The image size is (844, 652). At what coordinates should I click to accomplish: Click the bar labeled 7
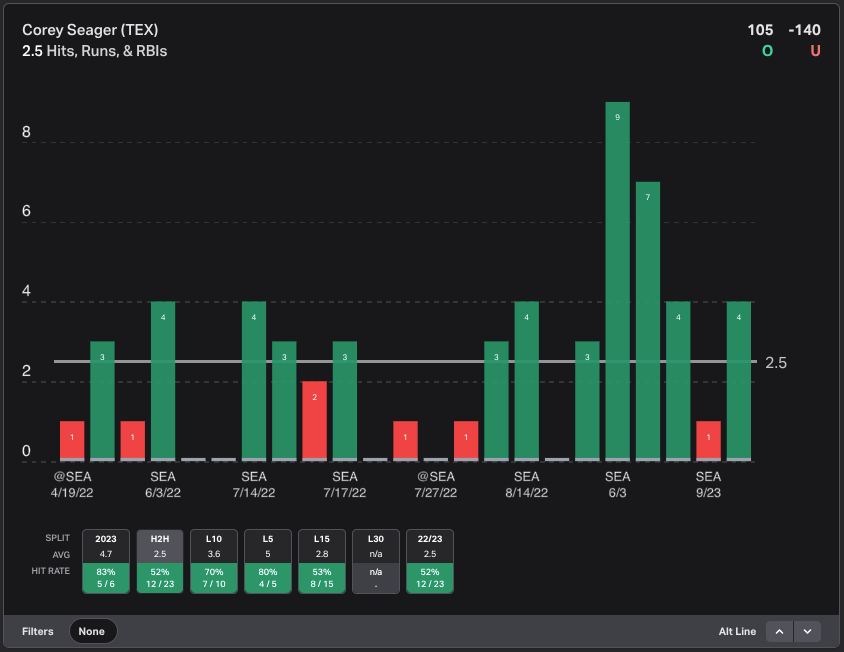coord(648,321)
